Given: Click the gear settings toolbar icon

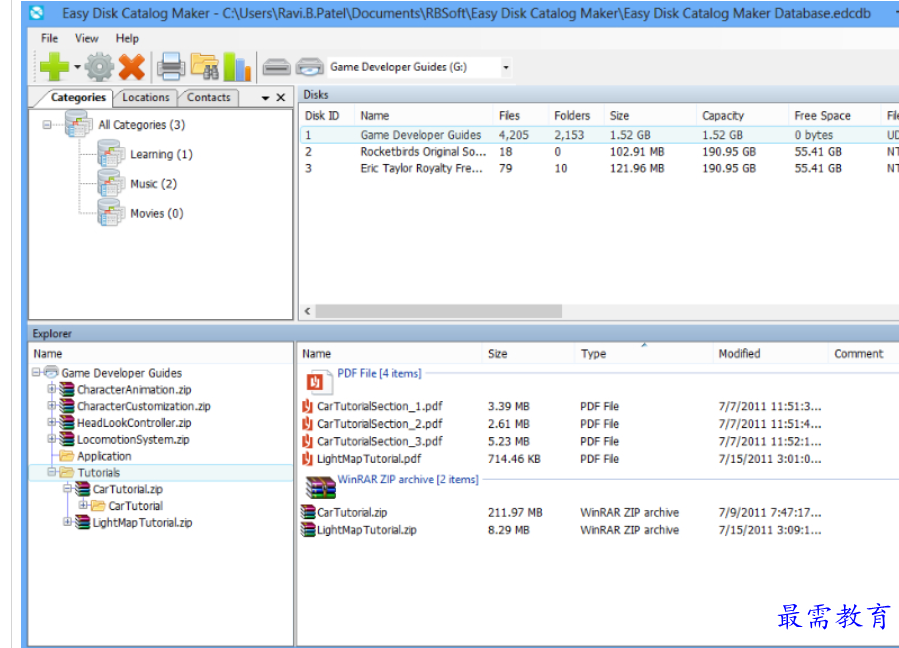Looking at the screenshot, I should pos(99,67).
